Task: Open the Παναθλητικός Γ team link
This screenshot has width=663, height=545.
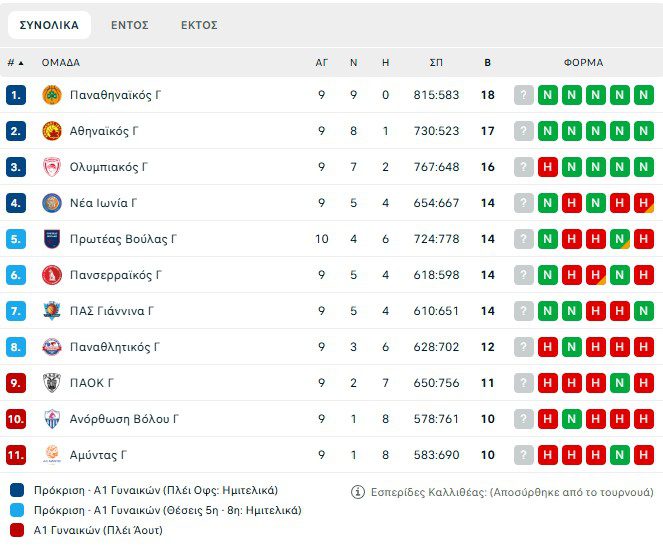Action: click(x=114, y=347)
